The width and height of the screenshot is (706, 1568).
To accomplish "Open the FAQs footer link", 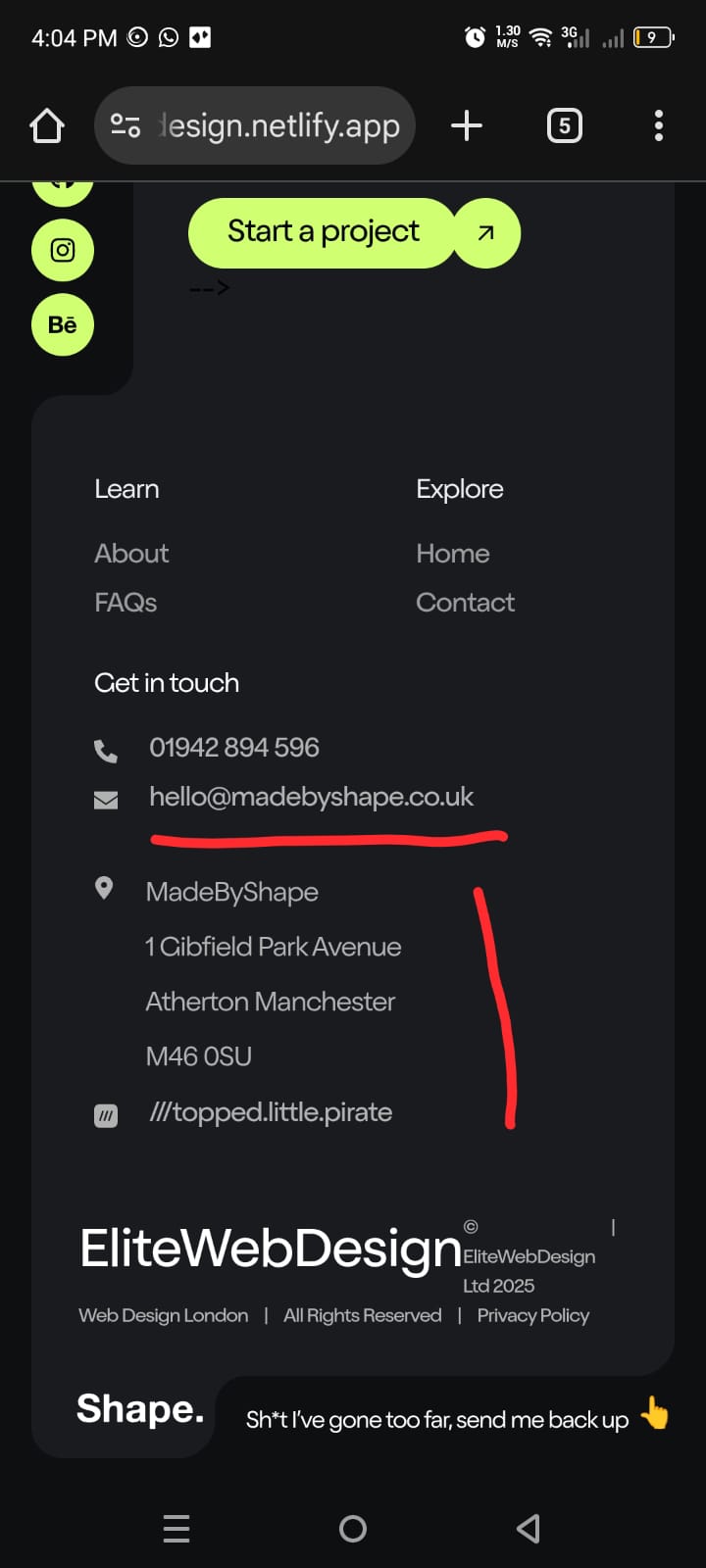I will coord(126,603).
